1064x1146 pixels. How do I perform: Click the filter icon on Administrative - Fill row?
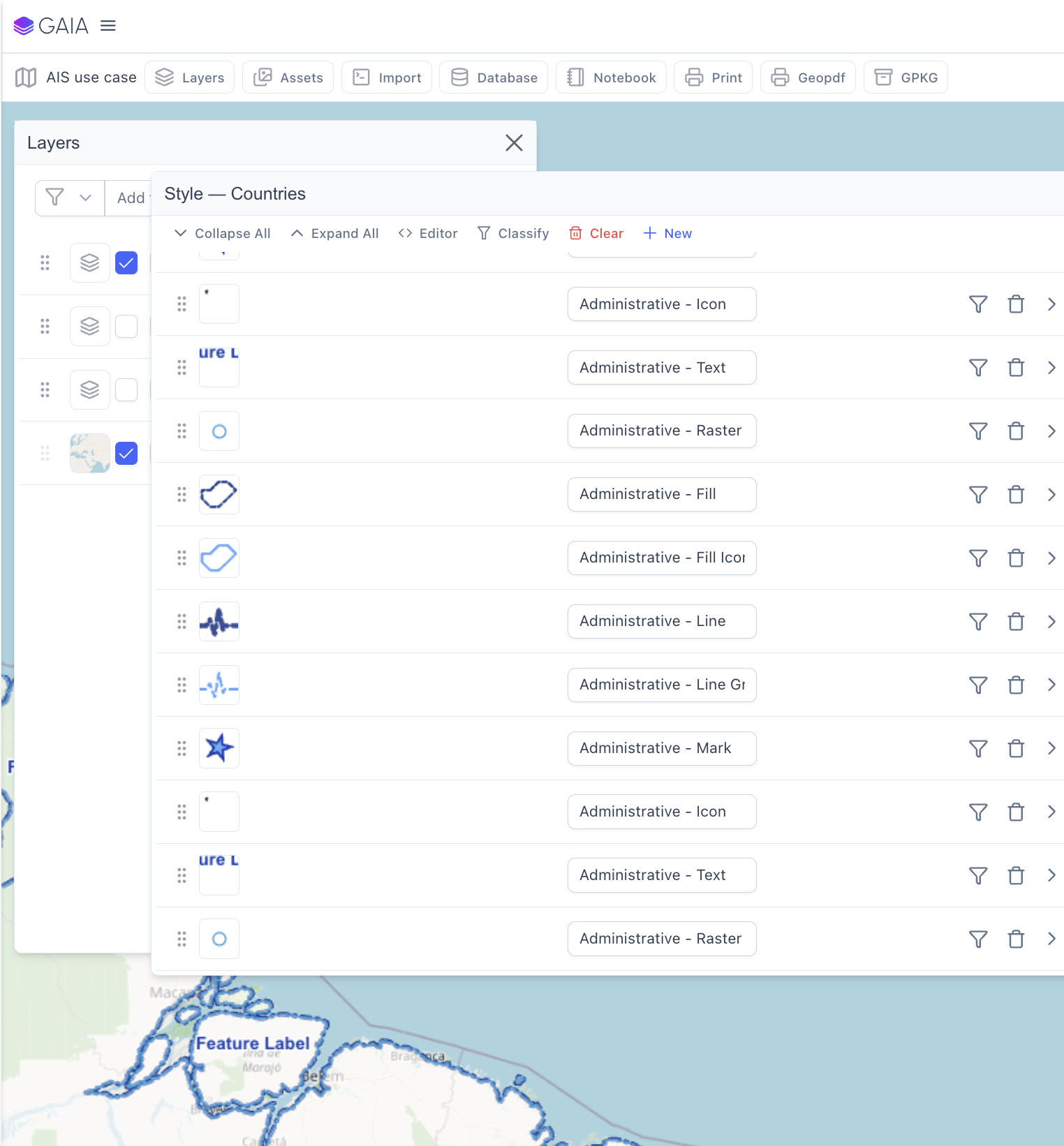[x=977, y=495]
